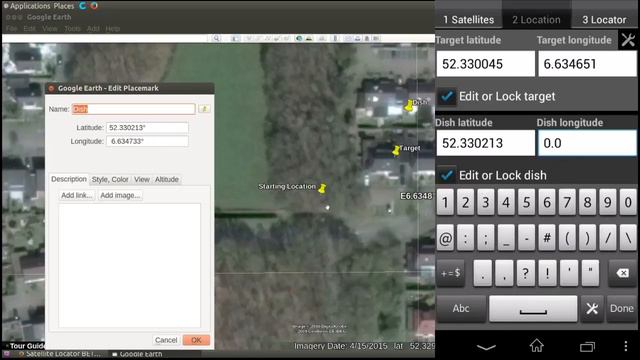
Task: Tap the Done key on the keyboard
Action: 622,309
